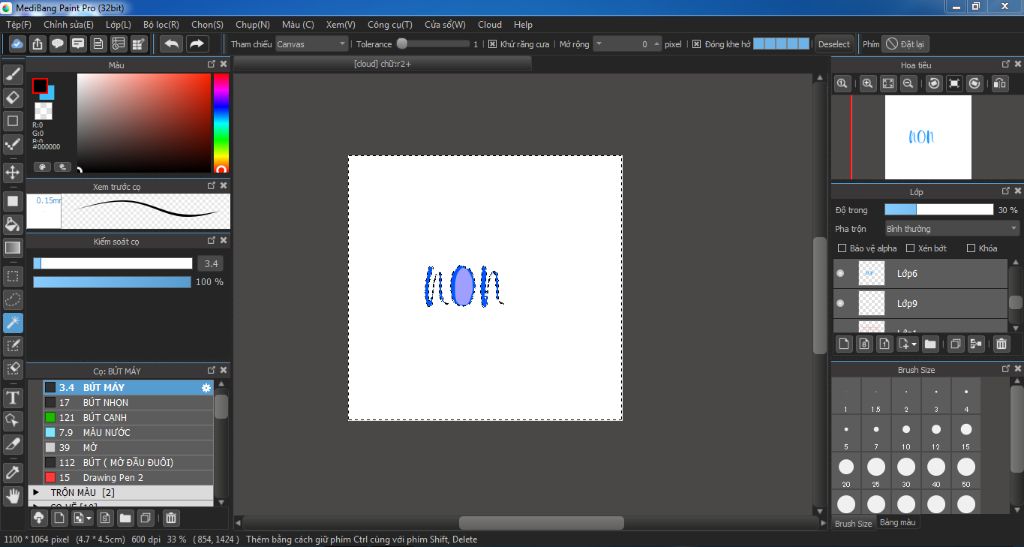Click the Lớp6 layer thumbnail
1024x547 pixels.
871,274
